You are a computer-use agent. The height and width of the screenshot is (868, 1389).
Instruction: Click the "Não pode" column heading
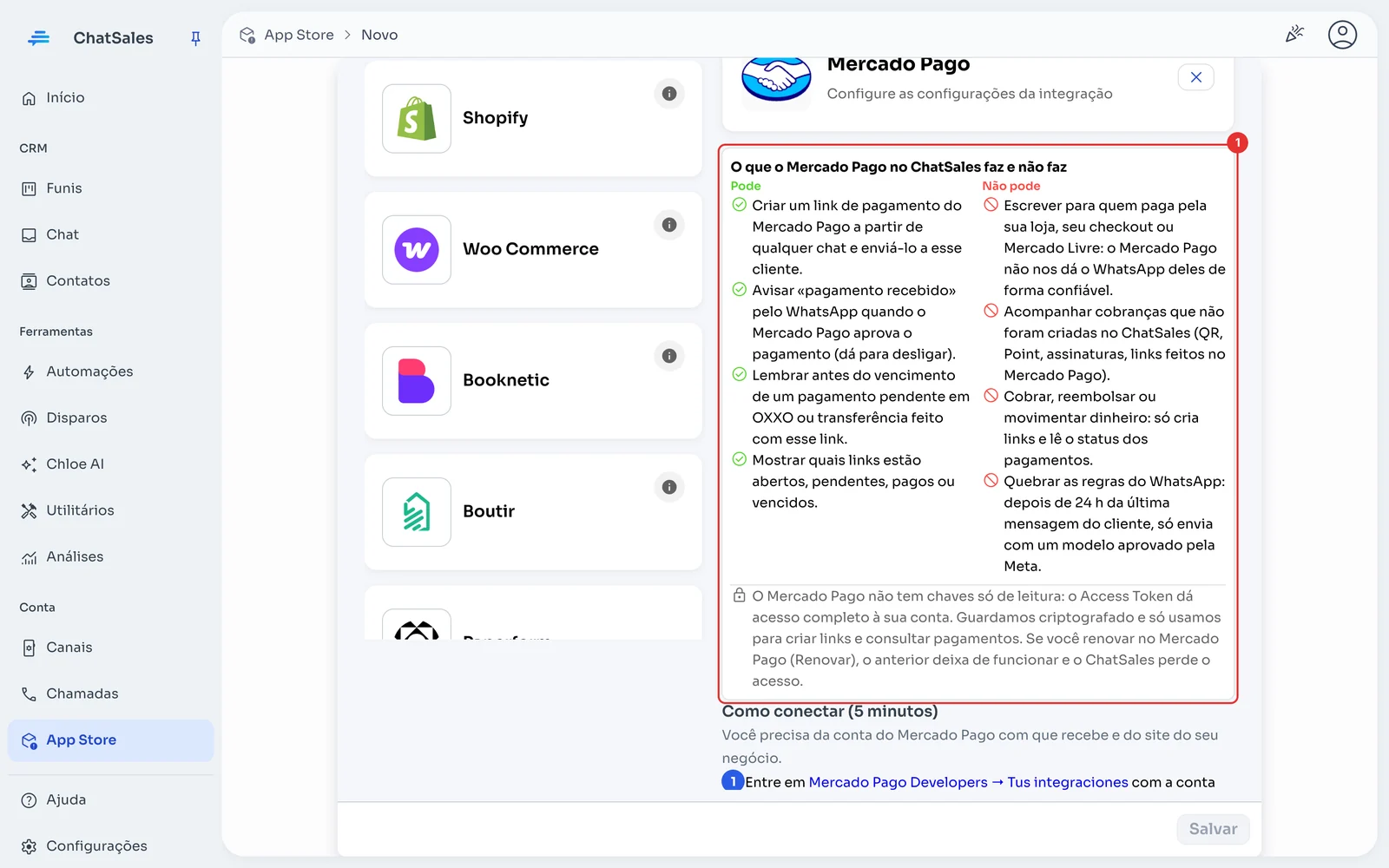(1011, 186)
